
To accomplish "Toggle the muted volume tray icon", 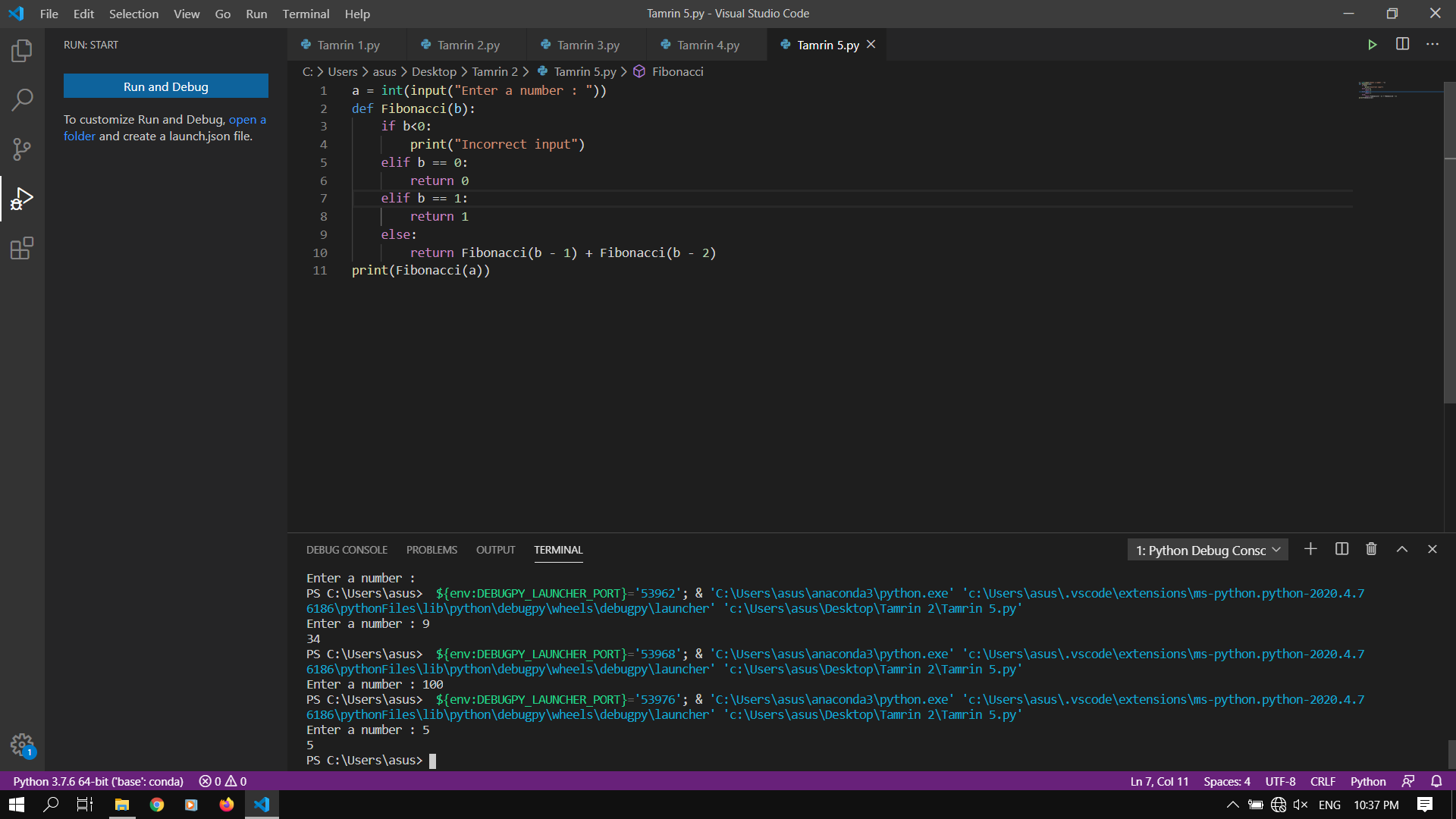I will [x=1301, y=805].
